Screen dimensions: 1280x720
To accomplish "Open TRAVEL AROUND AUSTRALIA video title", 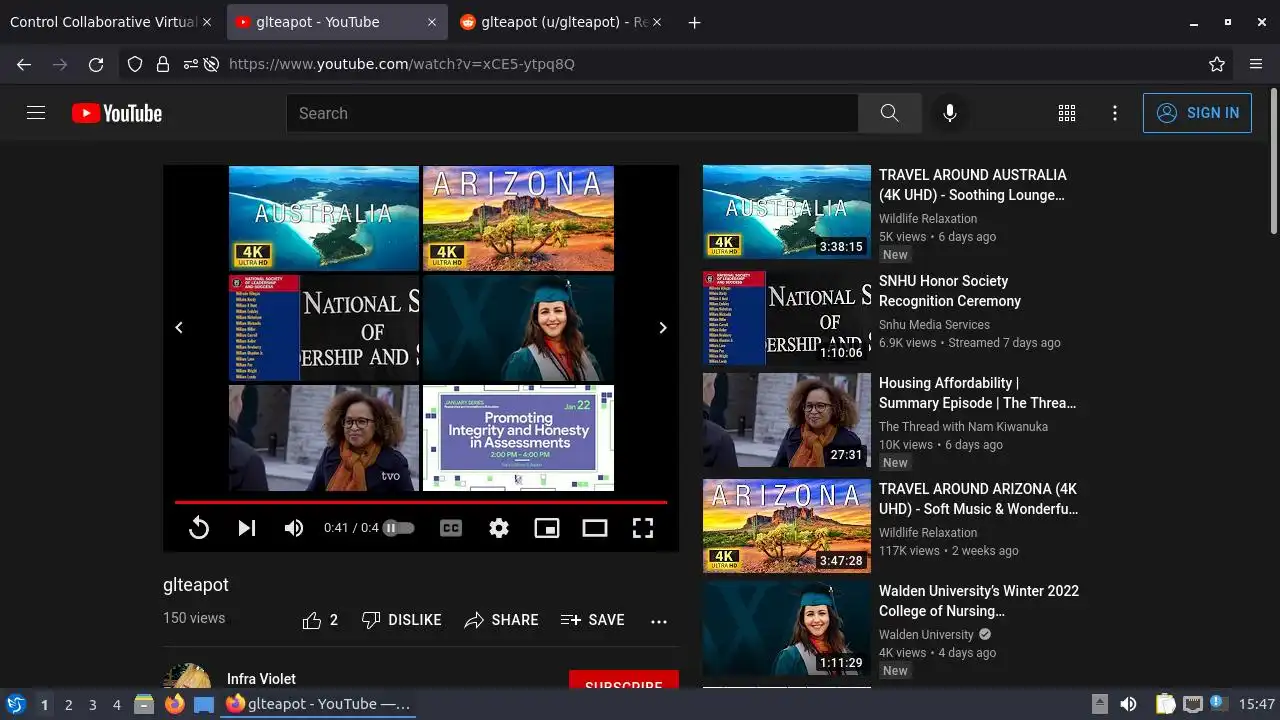I will tap(973, 185).
